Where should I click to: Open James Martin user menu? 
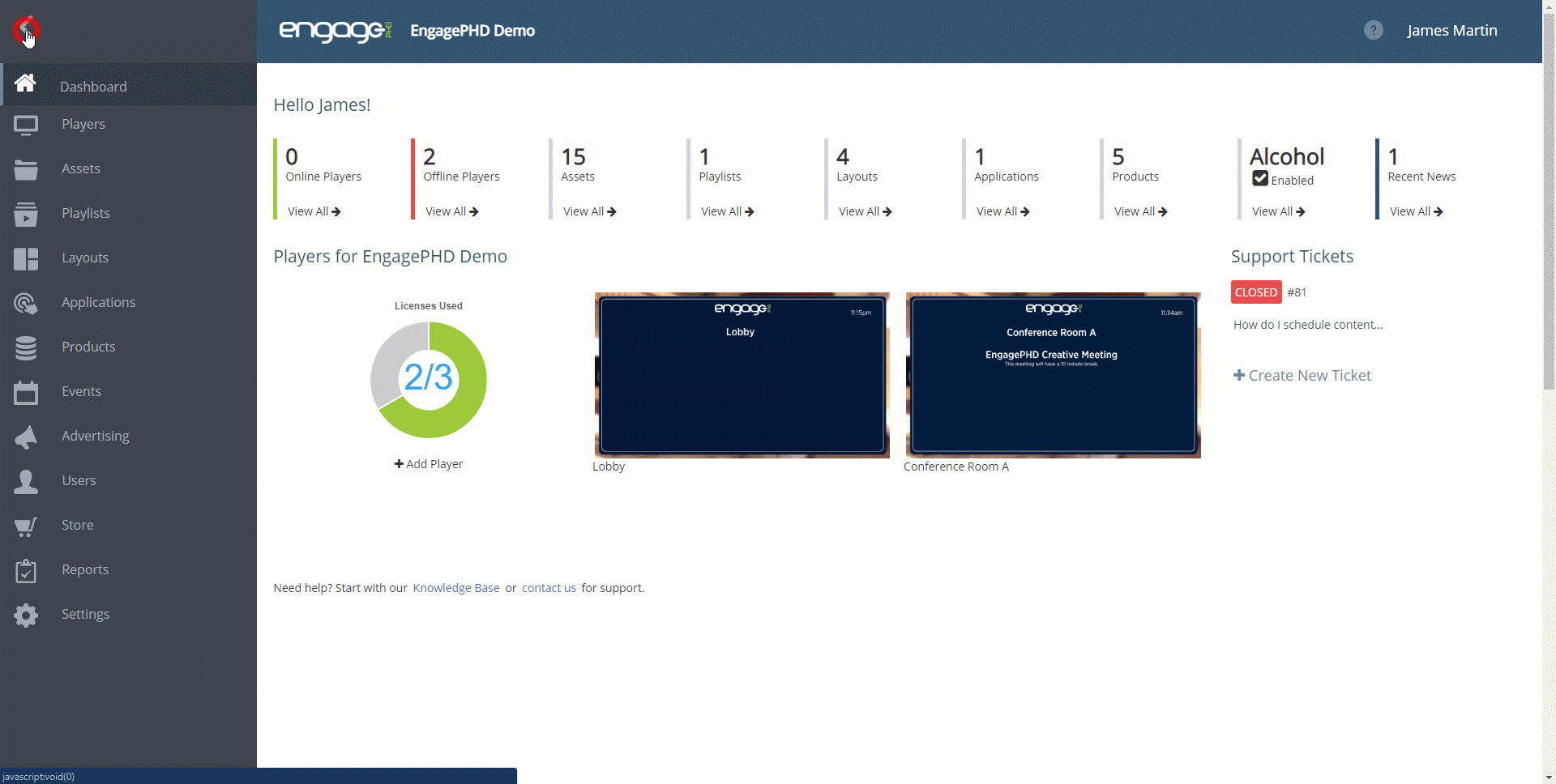[1451, 30]
